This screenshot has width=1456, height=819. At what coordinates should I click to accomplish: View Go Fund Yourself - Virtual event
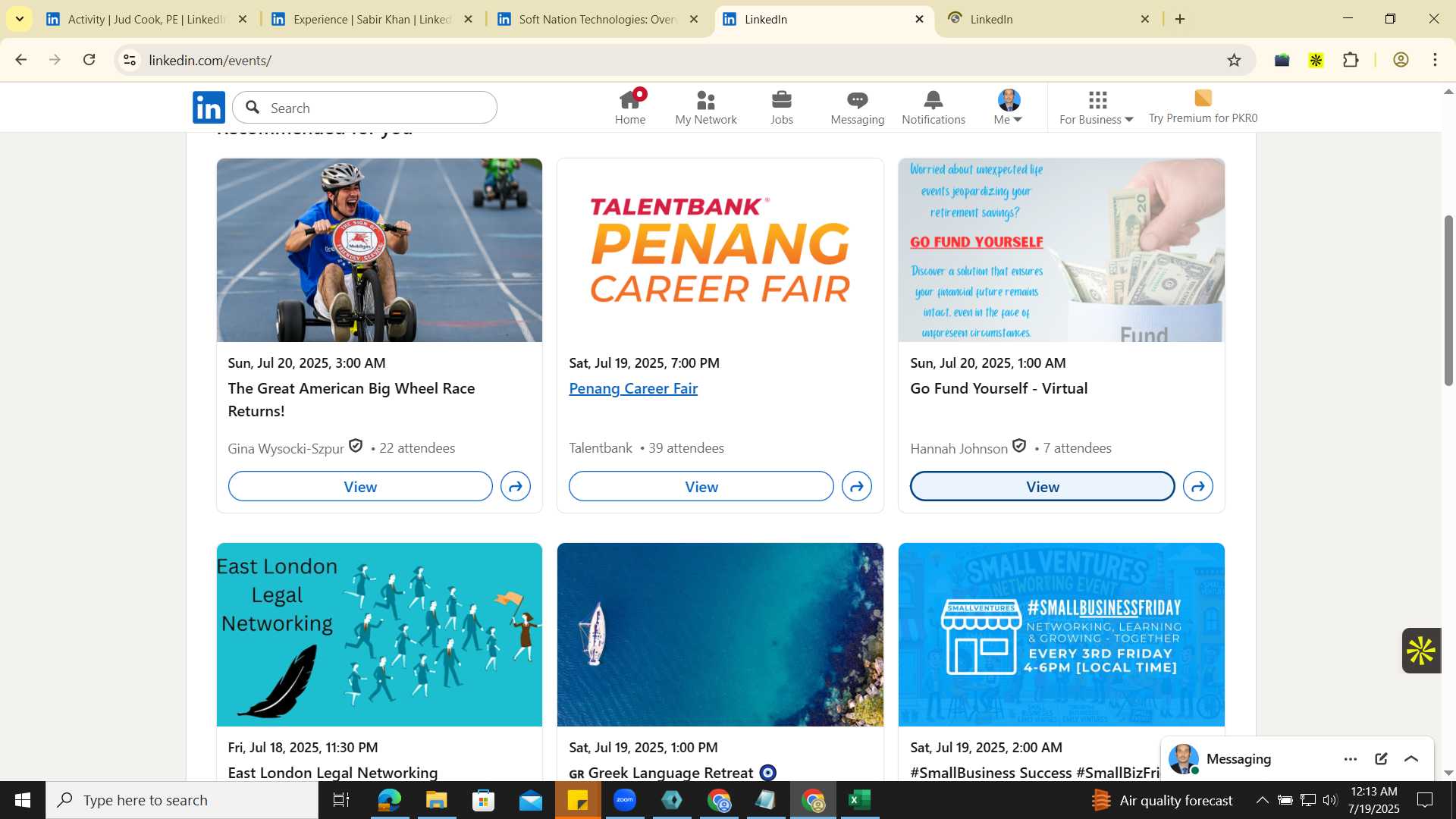pos(1043,486)
